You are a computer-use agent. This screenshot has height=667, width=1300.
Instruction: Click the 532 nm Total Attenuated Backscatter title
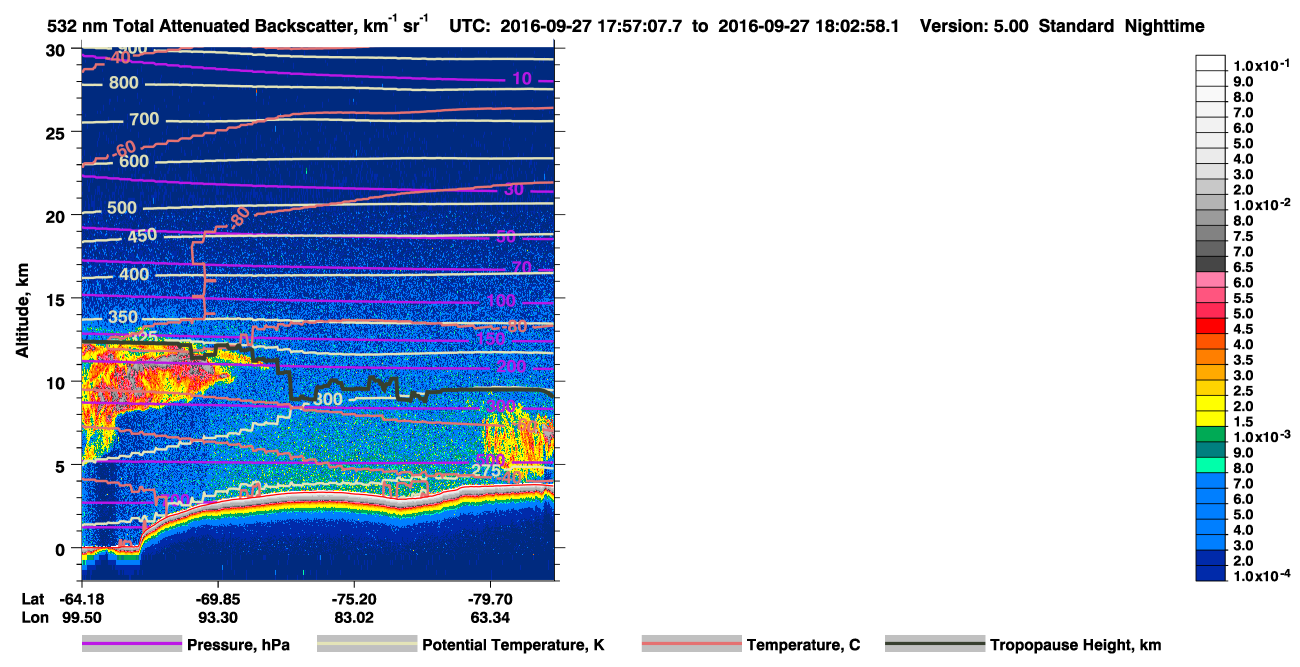tap(238, 26)
